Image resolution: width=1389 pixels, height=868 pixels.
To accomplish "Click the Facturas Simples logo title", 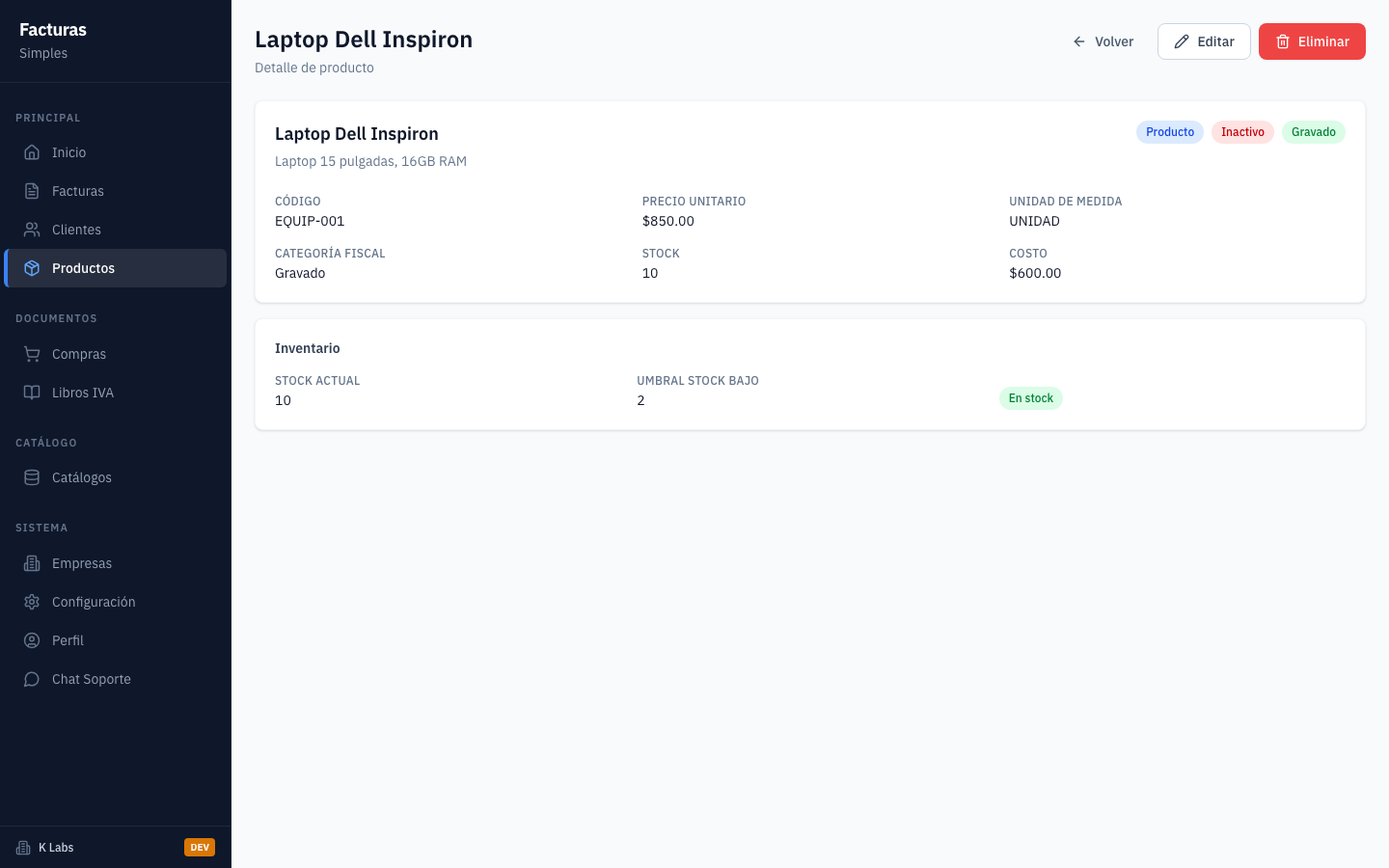I will [53, 41].
